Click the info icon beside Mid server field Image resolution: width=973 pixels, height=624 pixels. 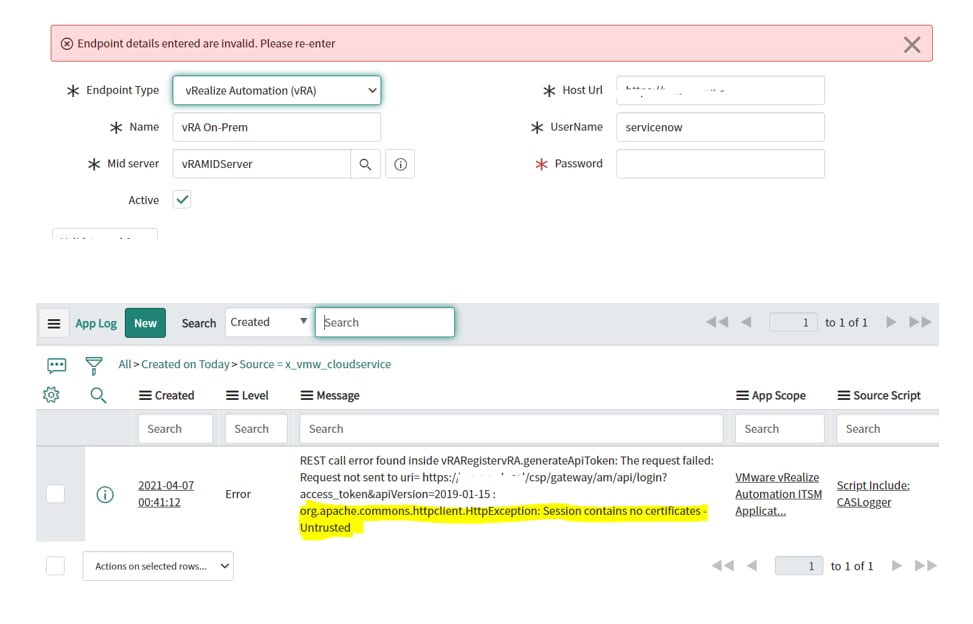400,163
